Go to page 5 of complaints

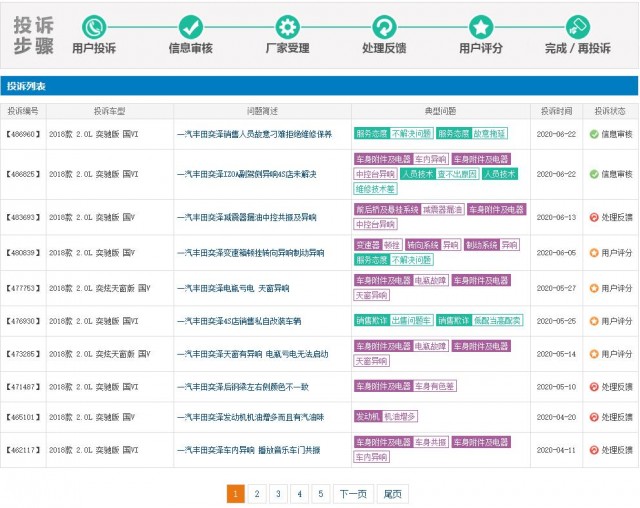click(x=320, y=494)
